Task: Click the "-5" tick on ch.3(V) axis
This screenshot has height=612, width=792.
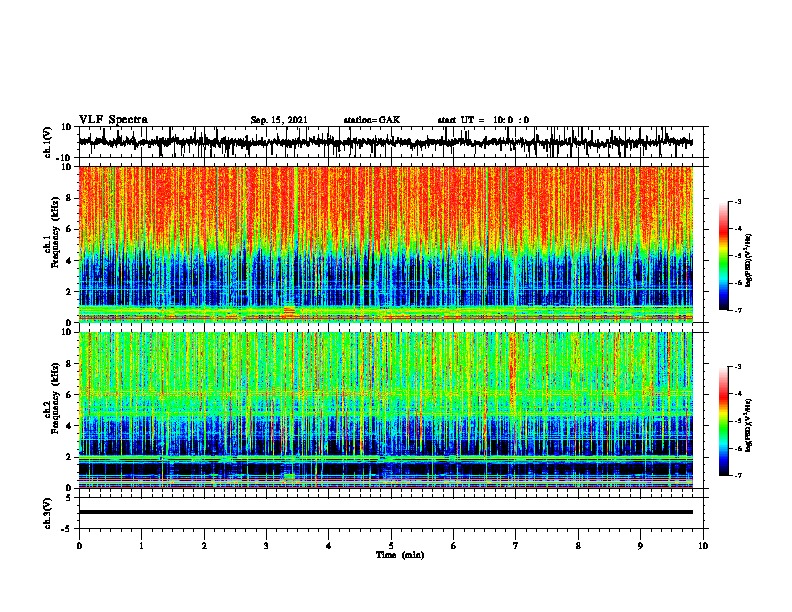Action: [x=67, y=529]
